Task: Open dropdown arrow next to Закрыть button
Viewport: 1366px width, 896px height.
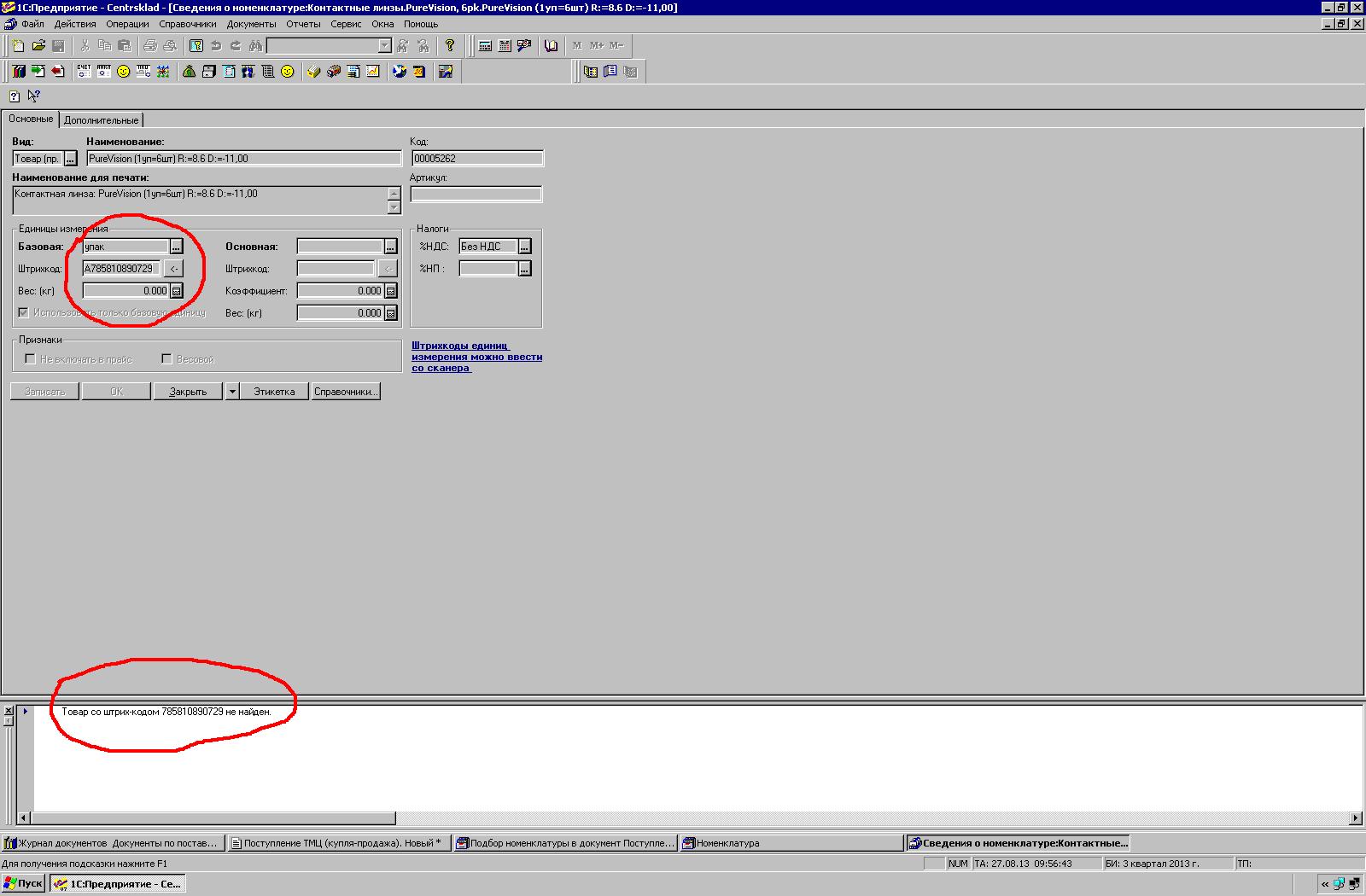Action: [231, 392]
